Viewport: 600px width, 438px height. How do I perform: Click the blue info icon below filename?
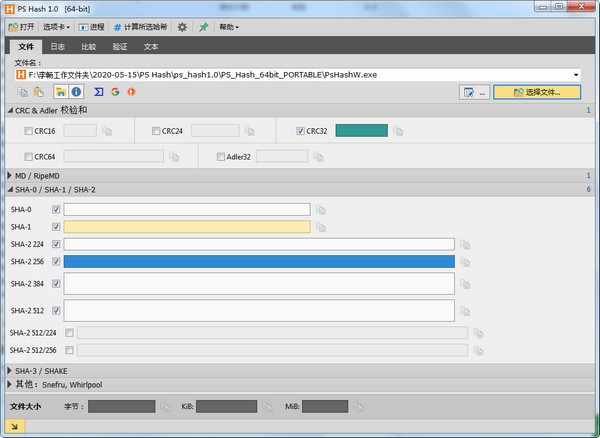76,92
